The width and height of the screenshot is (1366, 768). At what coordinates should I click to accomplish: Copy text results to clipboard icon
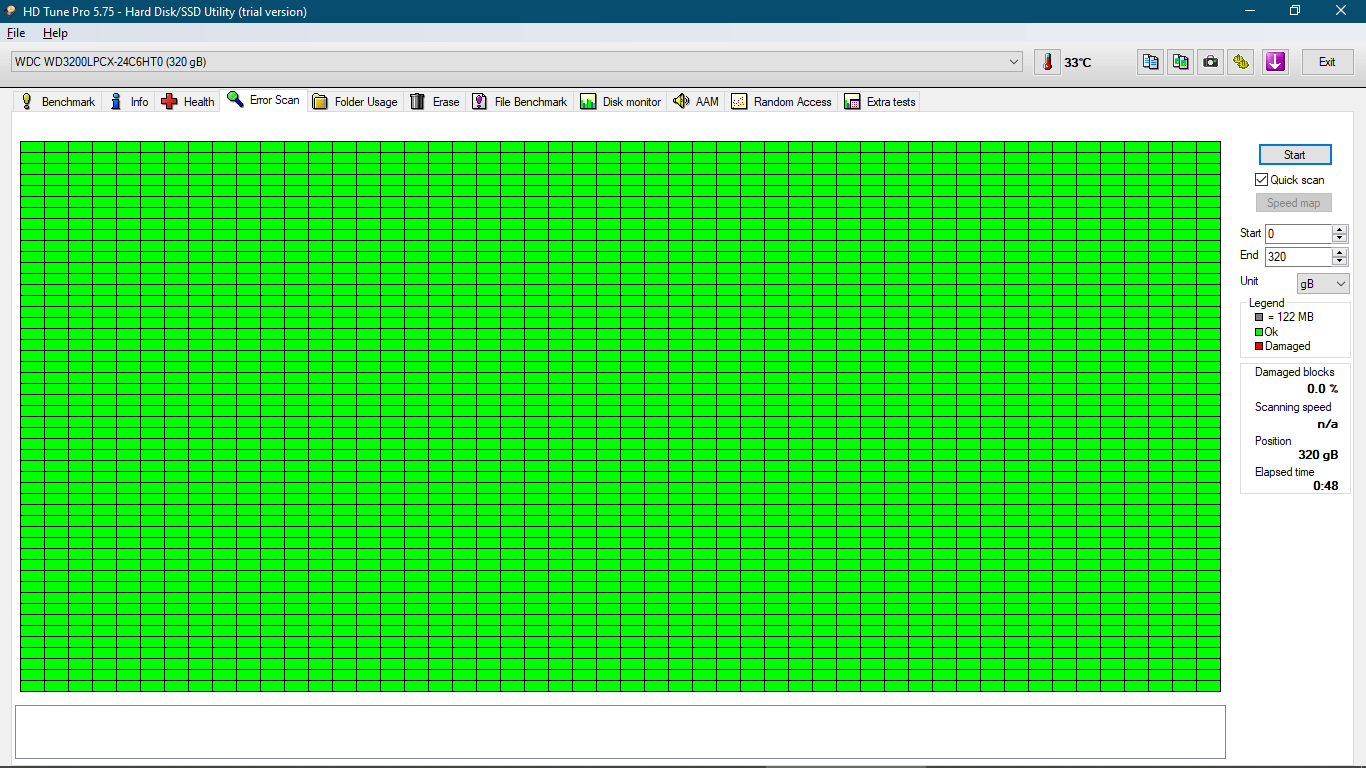[1151, 62]
